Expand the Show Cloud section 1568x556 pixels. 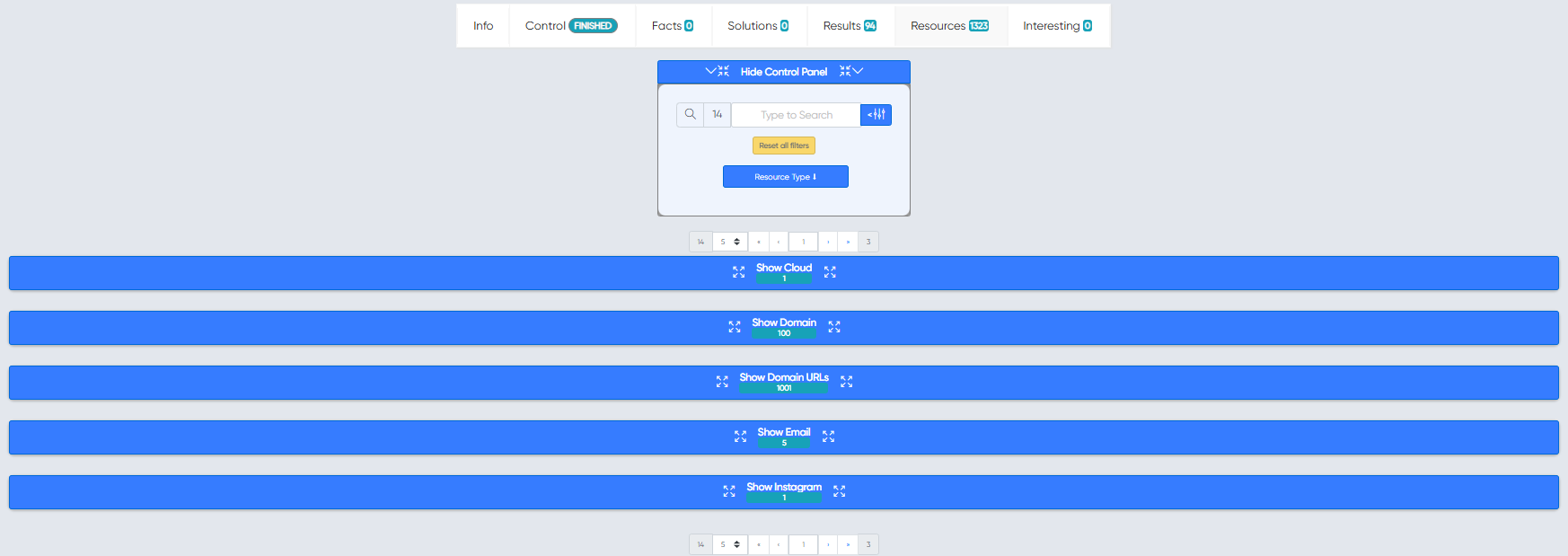point(784,273)
